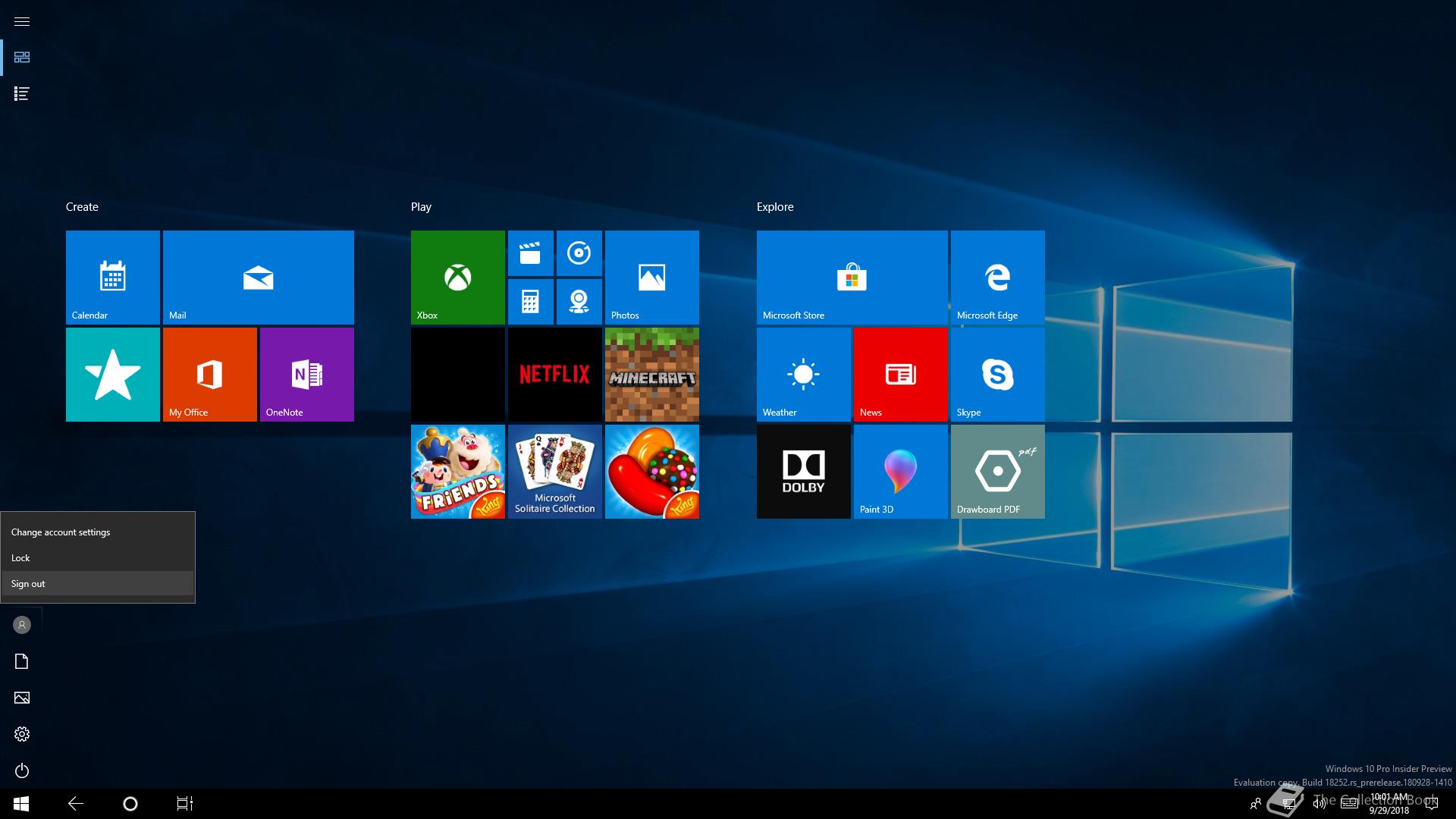The image size is (1456, 819).
Task: Launch the Netflix tile
Action: pyautogui.click(x=554, y=375)
